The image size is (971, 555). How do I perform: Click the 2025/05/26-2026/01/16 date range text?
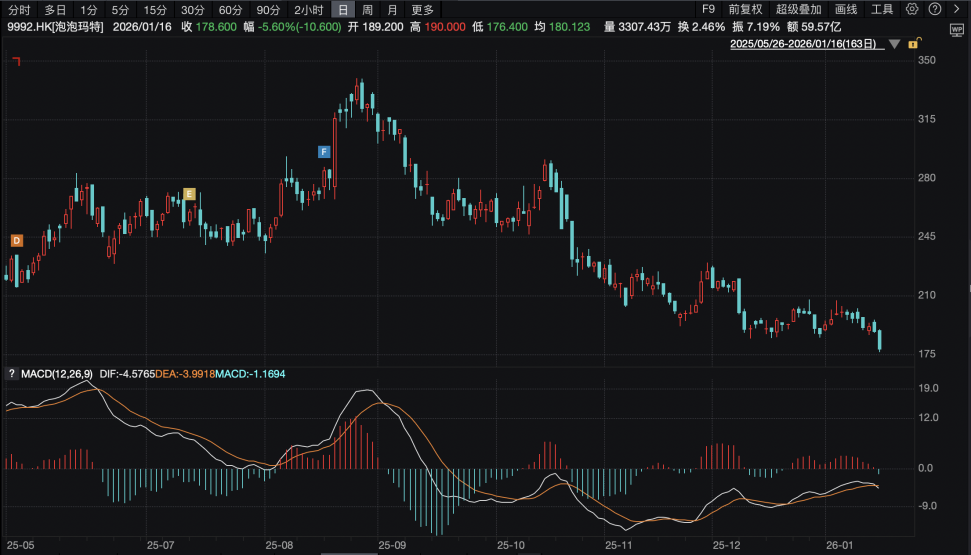click(804, 44)
